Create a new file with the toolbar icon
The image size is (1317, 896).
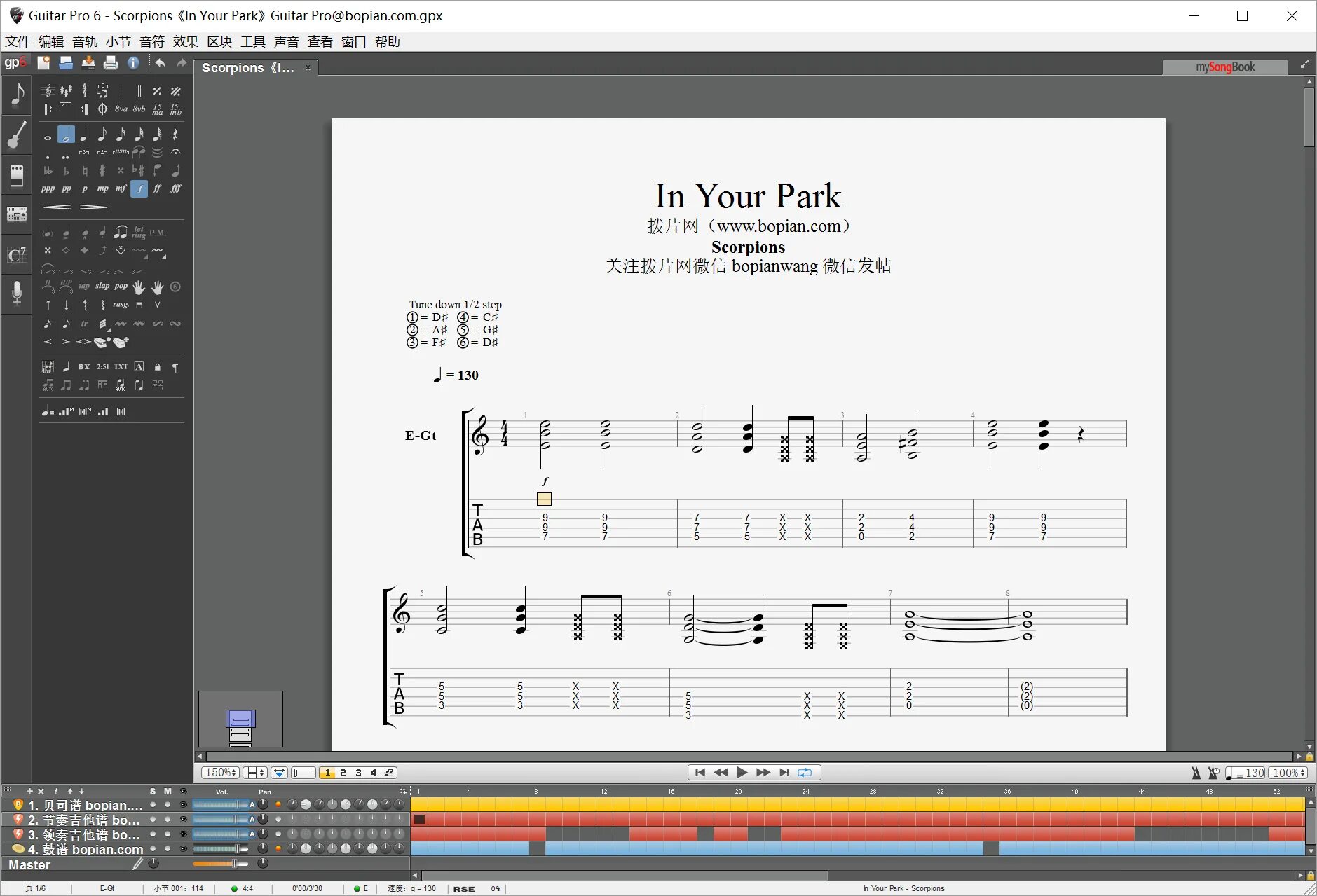pyautogui.click(x=43, y=63)
